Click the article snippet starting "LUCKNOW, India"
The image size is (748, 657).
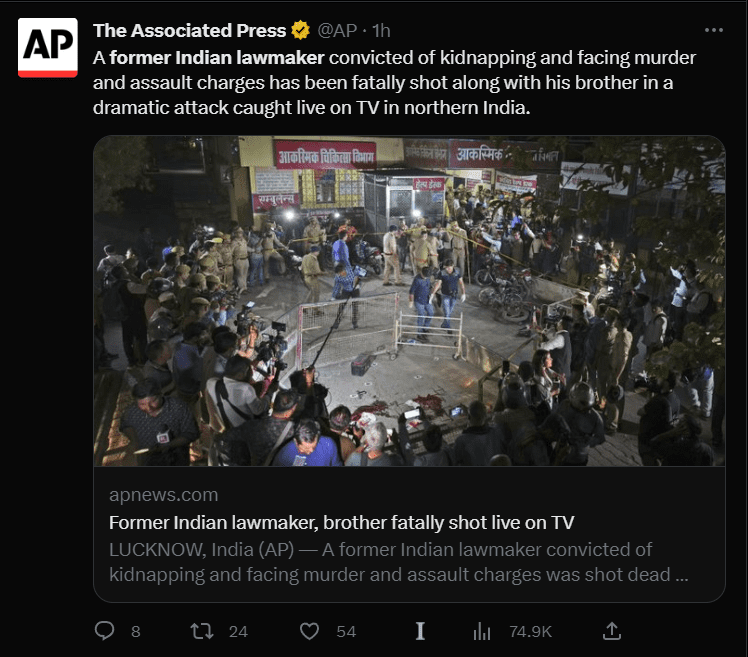[x=398, y=562]
